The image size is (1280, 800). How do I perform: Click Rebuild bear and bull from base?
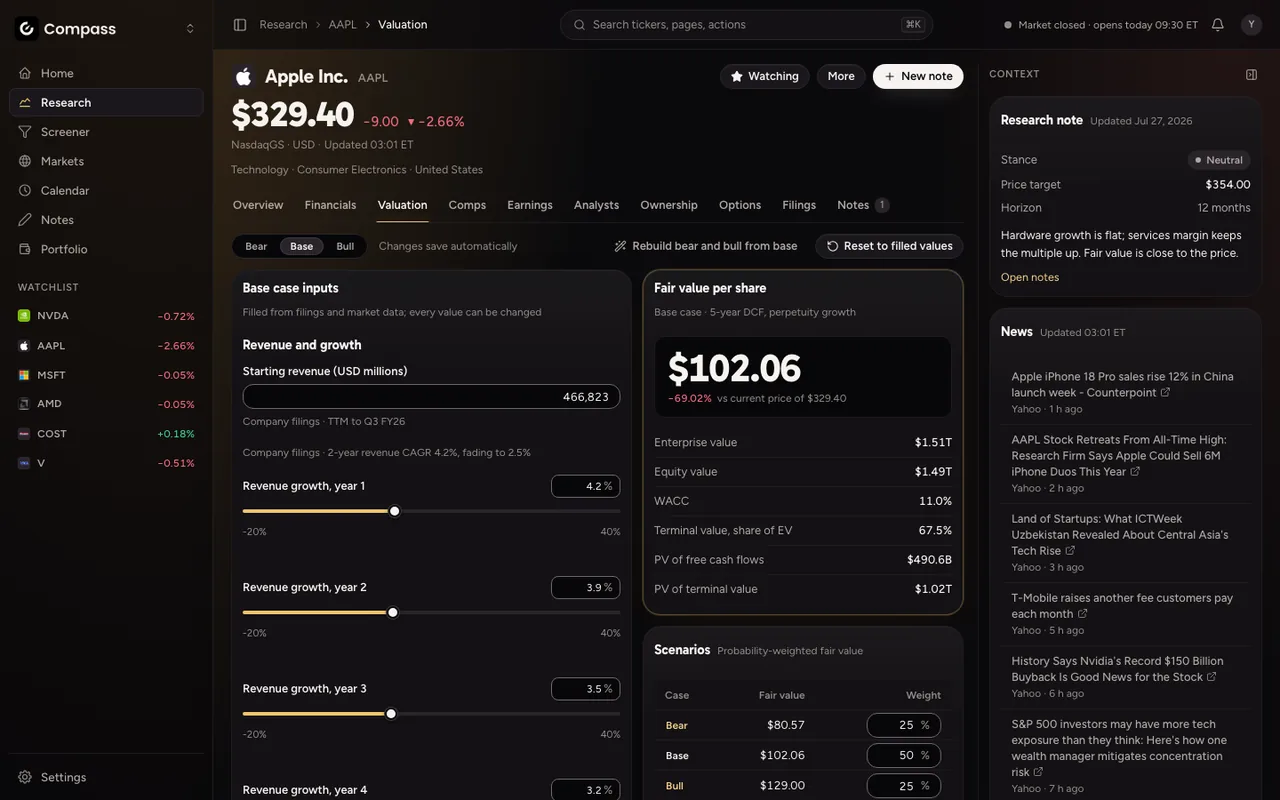coord(706,246)
